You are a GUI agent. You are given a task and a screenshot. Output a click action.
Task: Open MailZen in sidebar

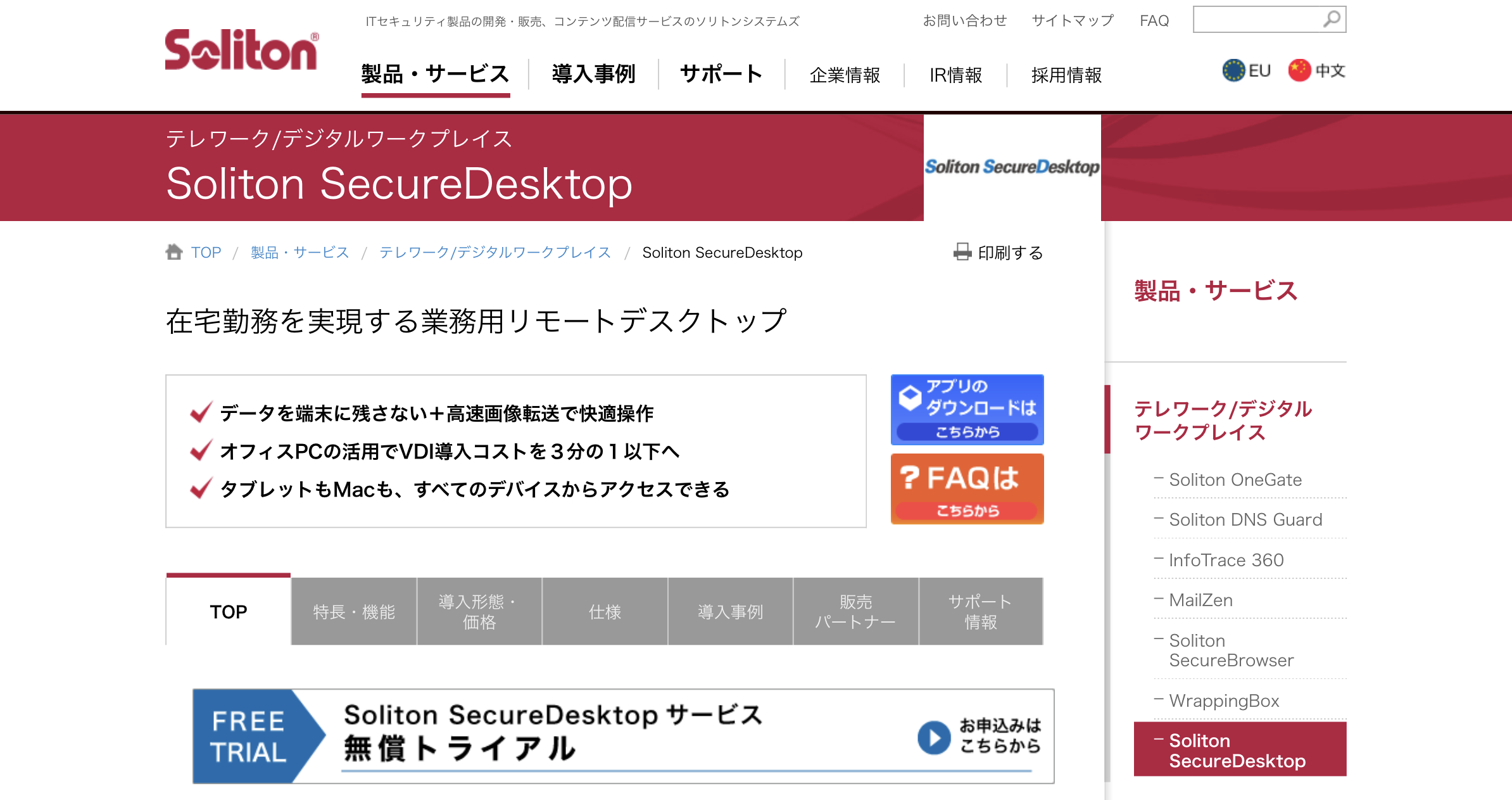[1200, 600]
